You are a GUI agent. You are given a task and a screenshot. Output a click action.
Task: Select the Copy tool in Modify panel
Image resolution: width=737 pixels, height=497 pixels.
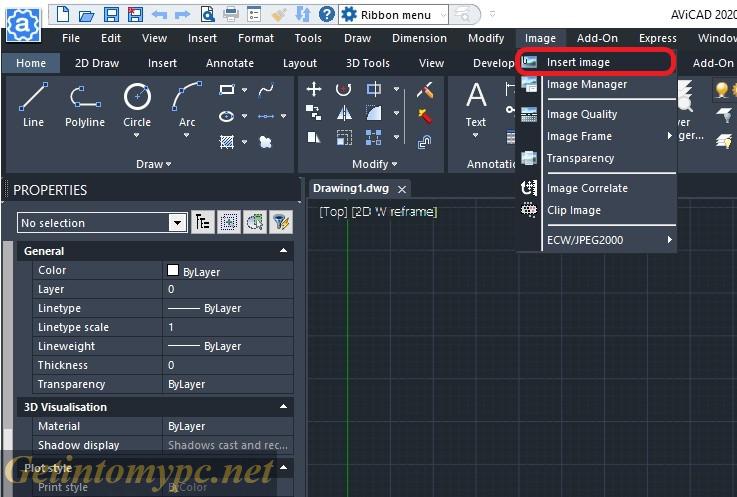(x=314, y=113)
